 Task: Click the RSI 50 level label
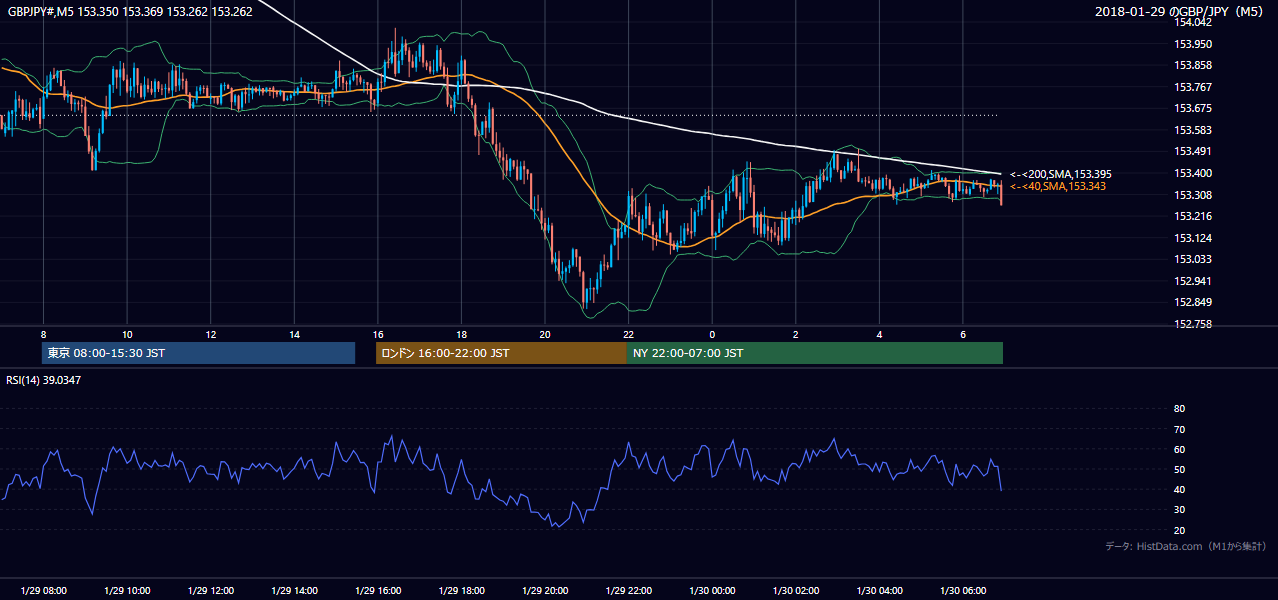pyautogui.click(x=1179, y=469)
